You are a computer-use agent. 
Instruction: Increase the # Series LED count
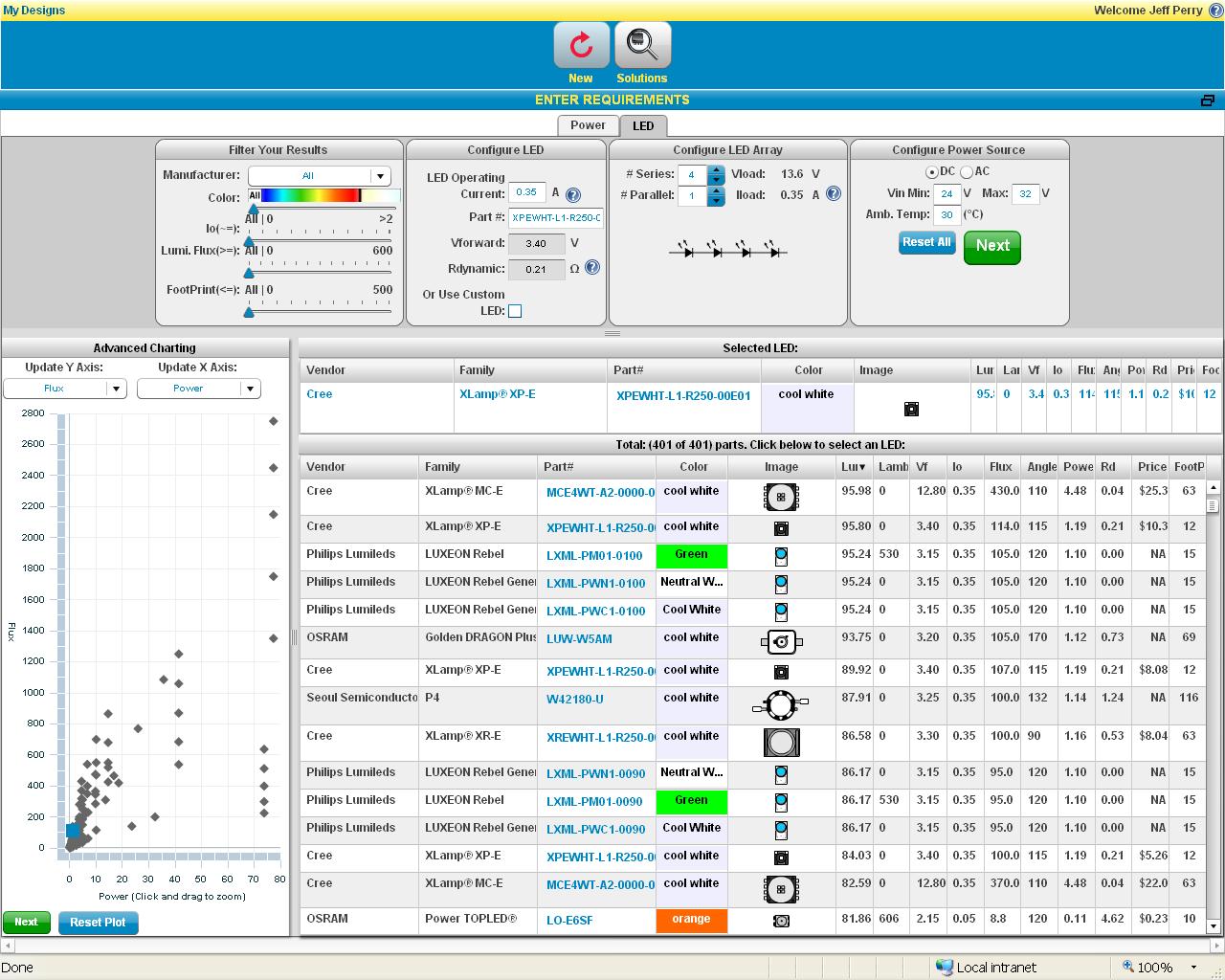tap(716, 170)
